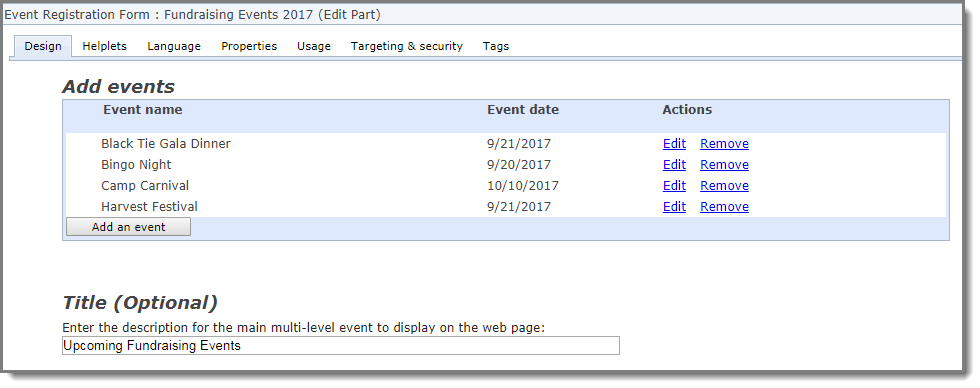Viewport: 980px width, 388px height.
Task: Switch to the Design tab
Action: tap(43, 46)
